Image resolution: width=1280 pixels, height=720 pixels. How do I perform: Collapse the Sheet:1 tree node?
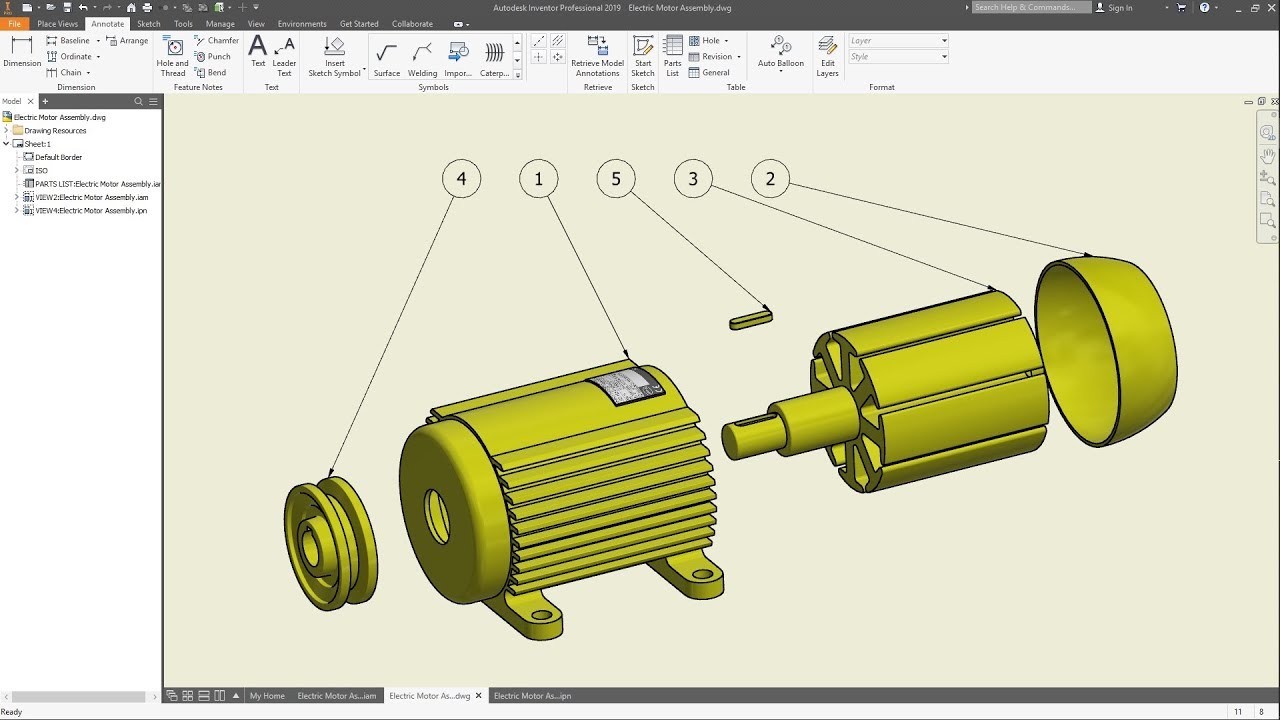(8, 143)
